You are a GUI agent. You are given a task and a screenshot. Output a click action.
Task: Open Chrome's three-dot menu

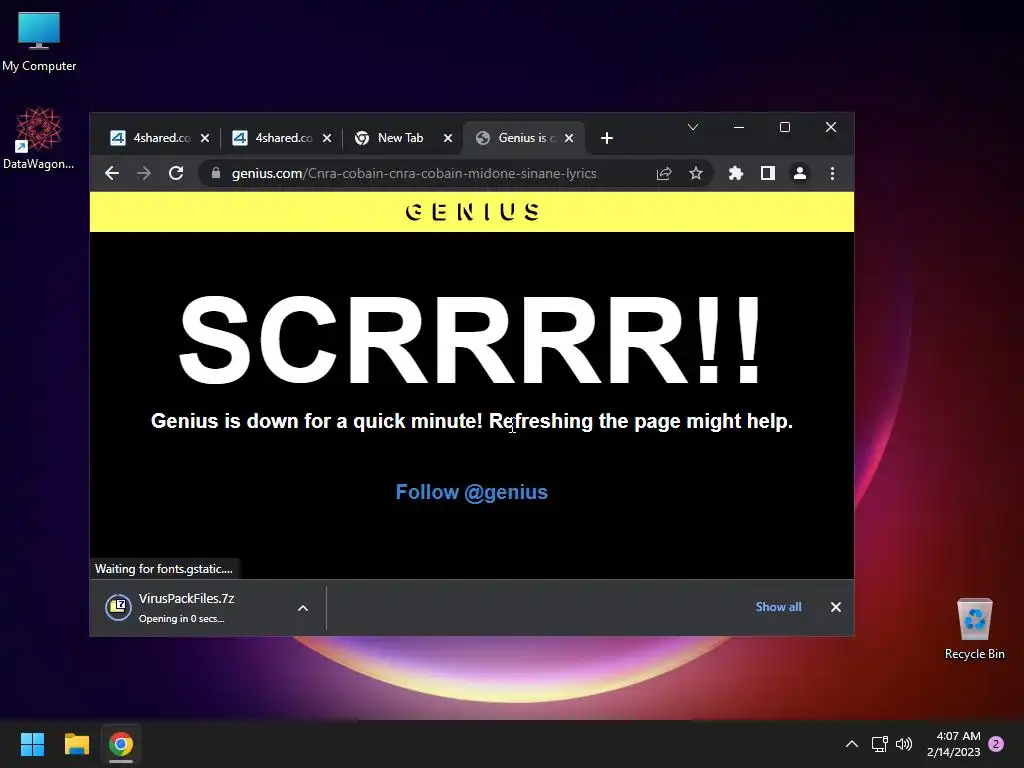point(832,173)
